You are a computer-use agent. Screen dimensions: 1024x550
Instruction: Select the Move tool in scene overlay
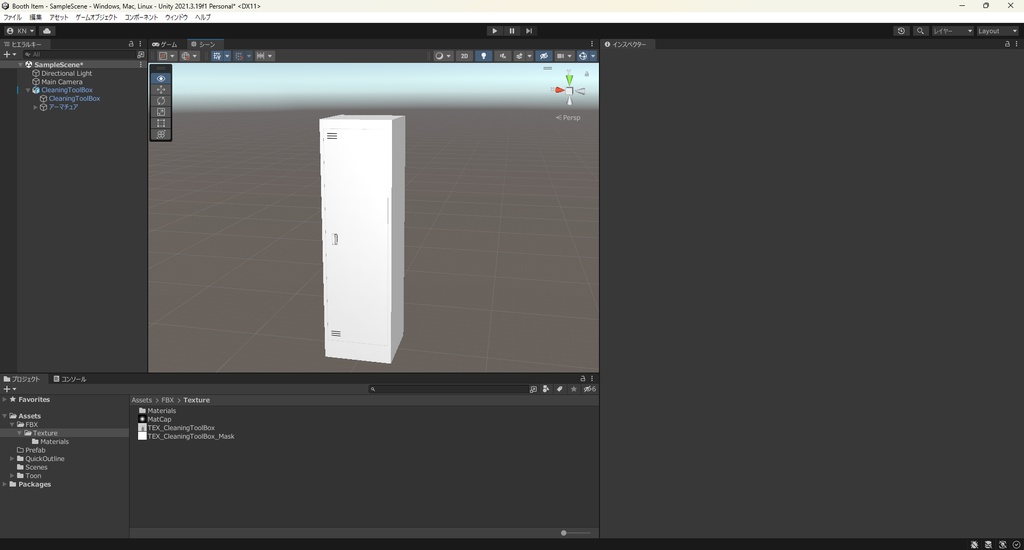click(x=161, y=89)
